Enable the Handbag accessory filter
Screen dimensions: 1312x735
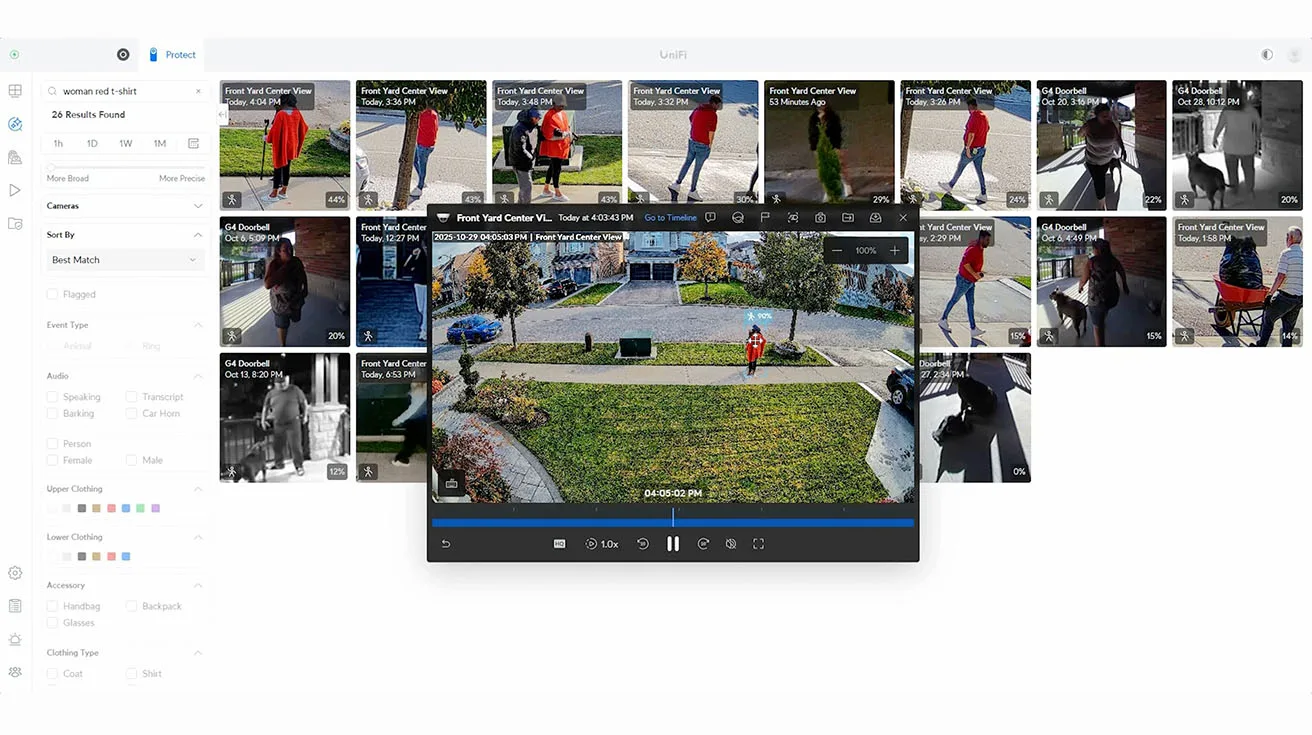[x=52, y=606]
